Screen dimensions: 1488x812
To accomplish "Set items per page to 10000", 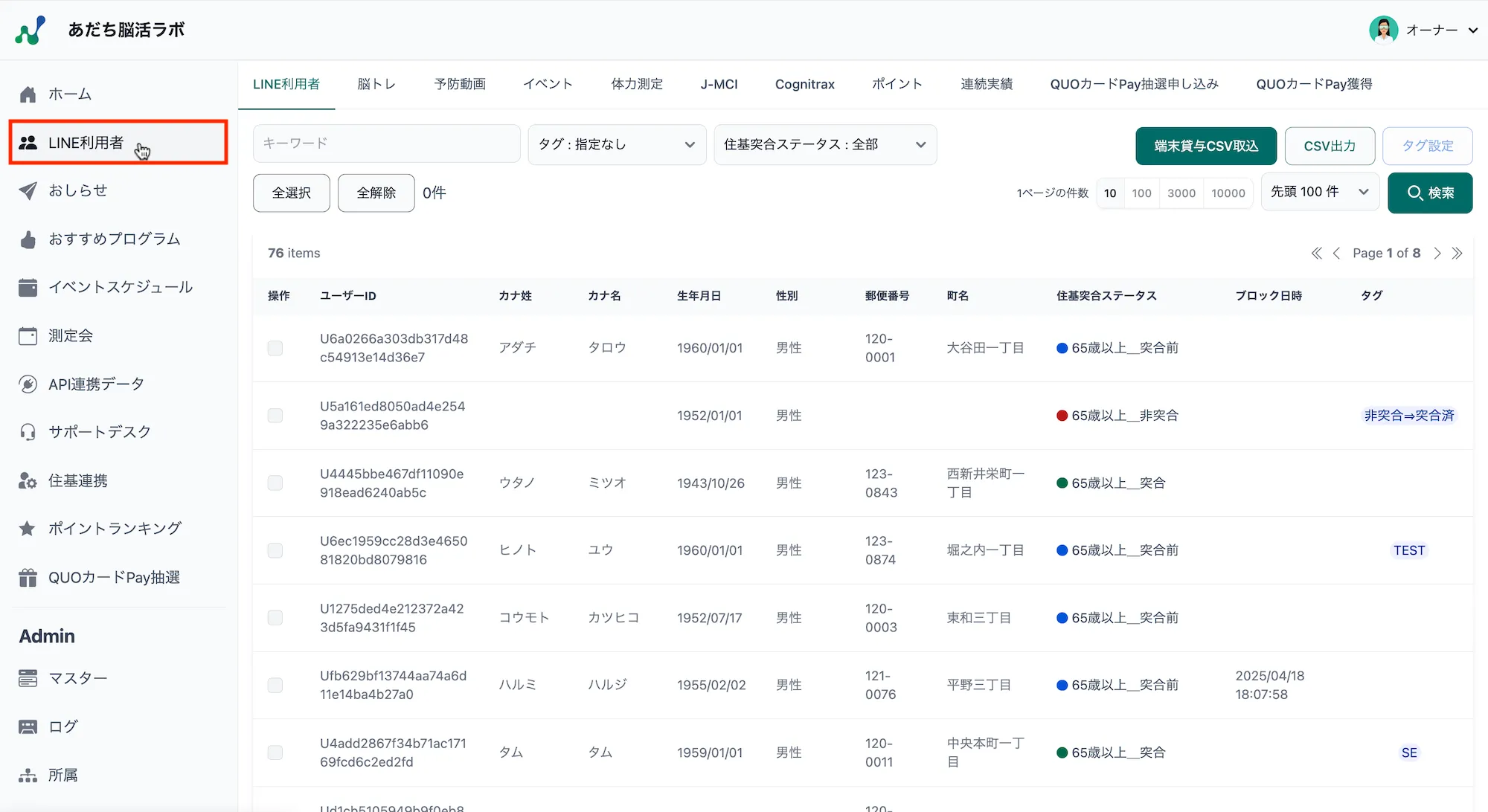I will click(x=1228, y=193).
